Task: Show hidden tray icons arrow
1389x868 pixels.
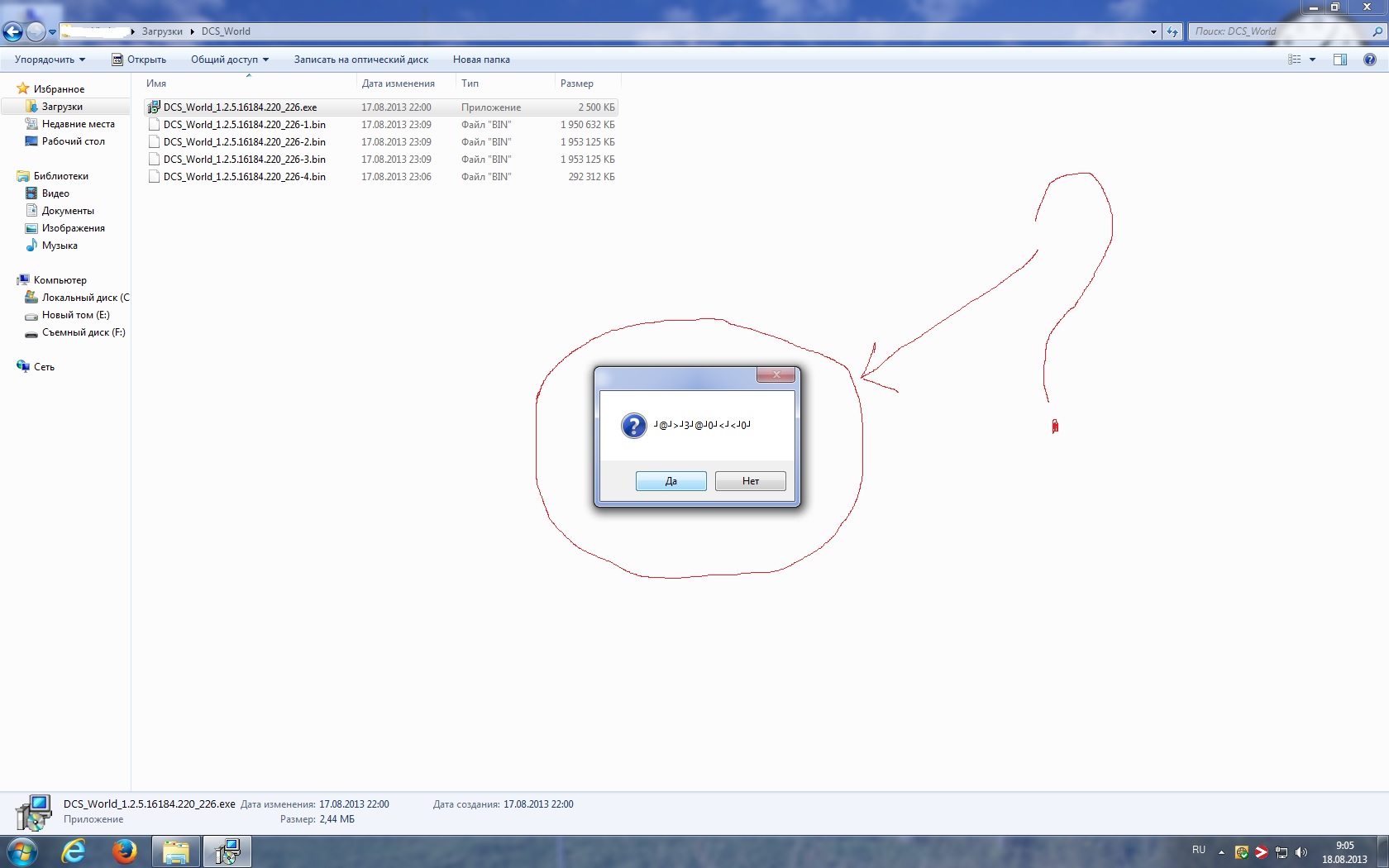Action: coord(1221,852)
